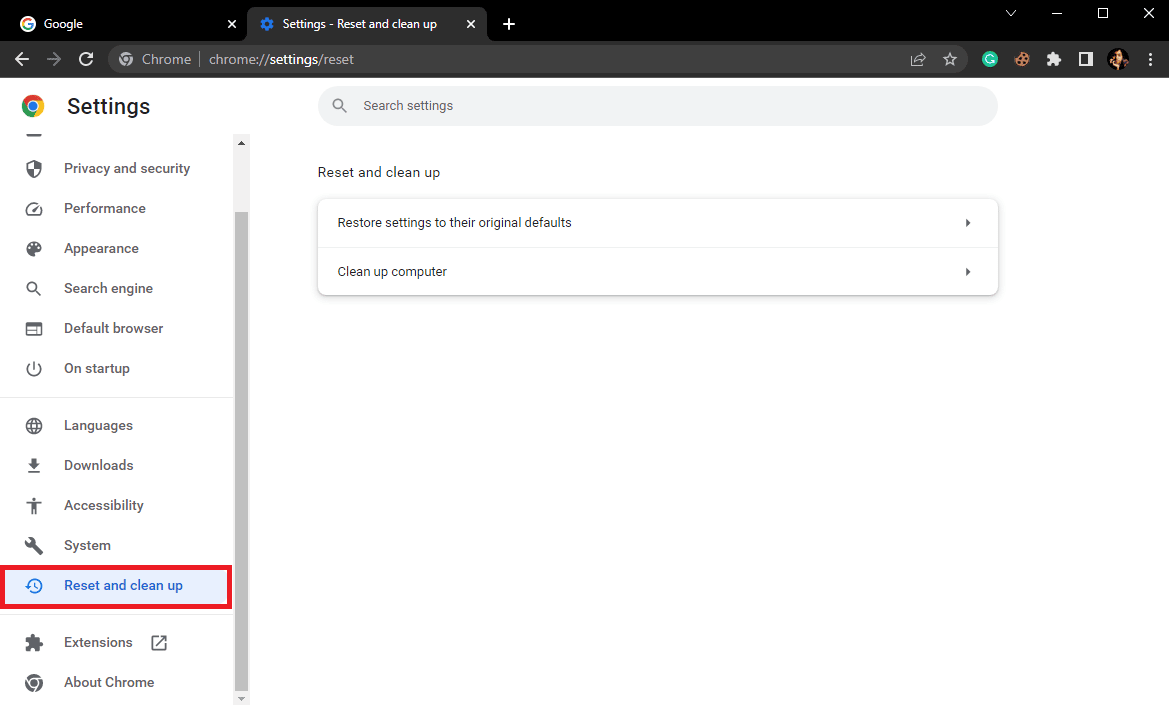Click the sidebar scrollbar thumb

(241, 452)
